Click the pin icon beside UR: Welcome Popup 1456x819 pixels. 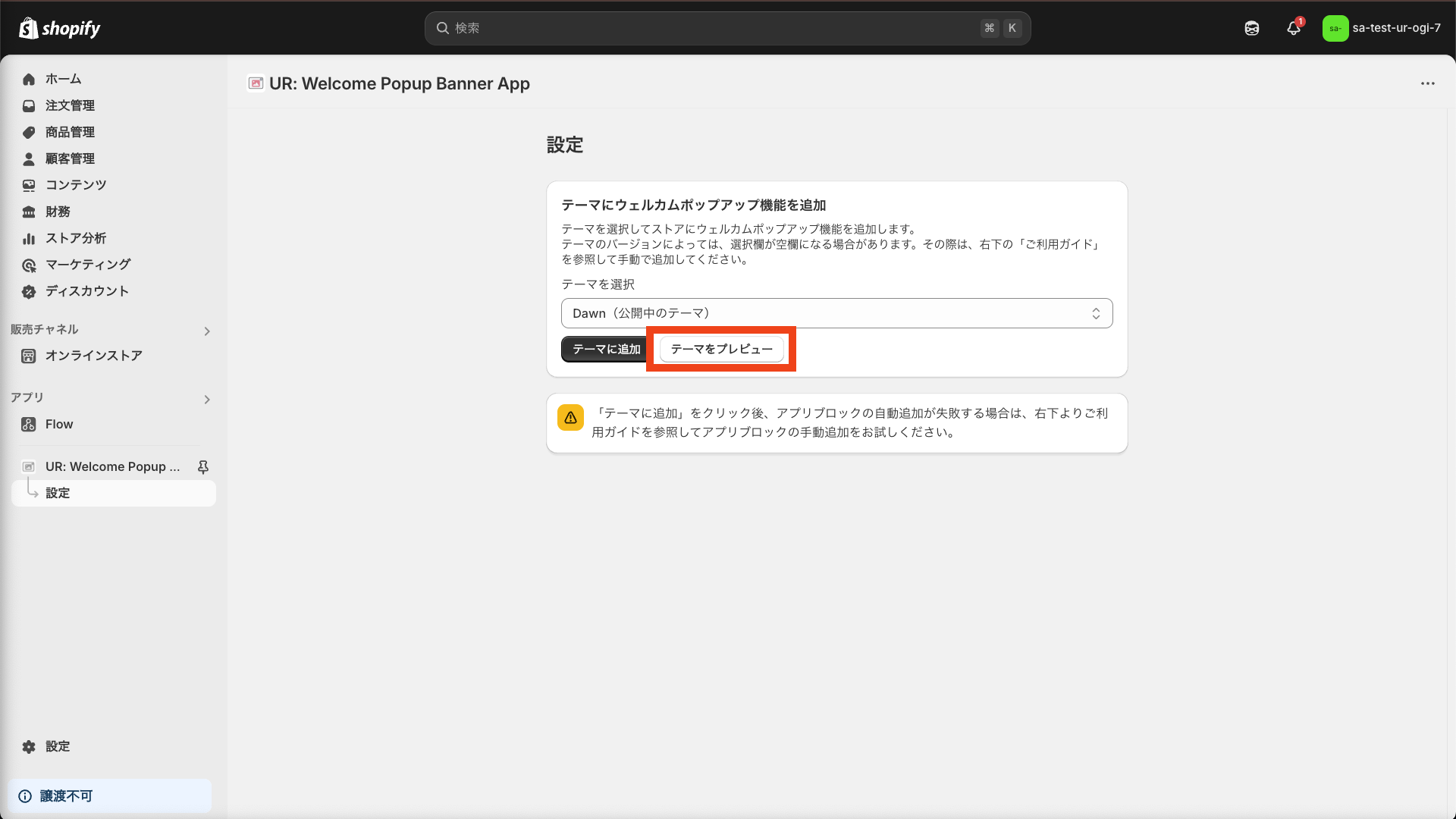(x=203, y=467)
